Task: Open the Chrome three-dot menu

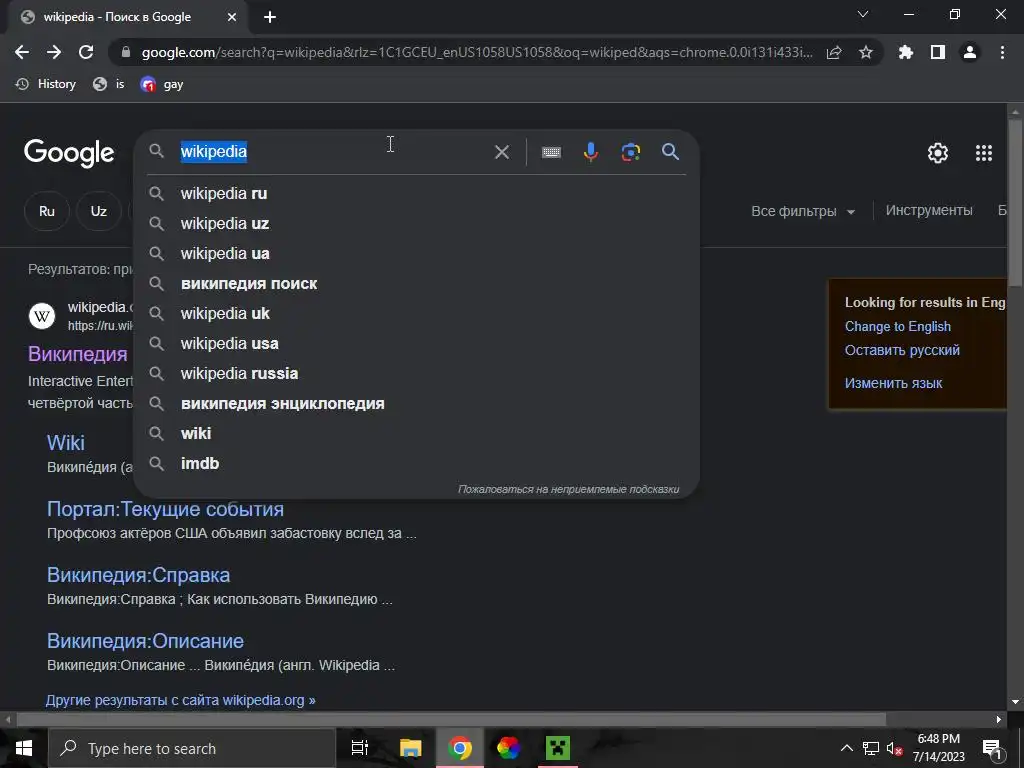Action: [x=1002, y=52]
